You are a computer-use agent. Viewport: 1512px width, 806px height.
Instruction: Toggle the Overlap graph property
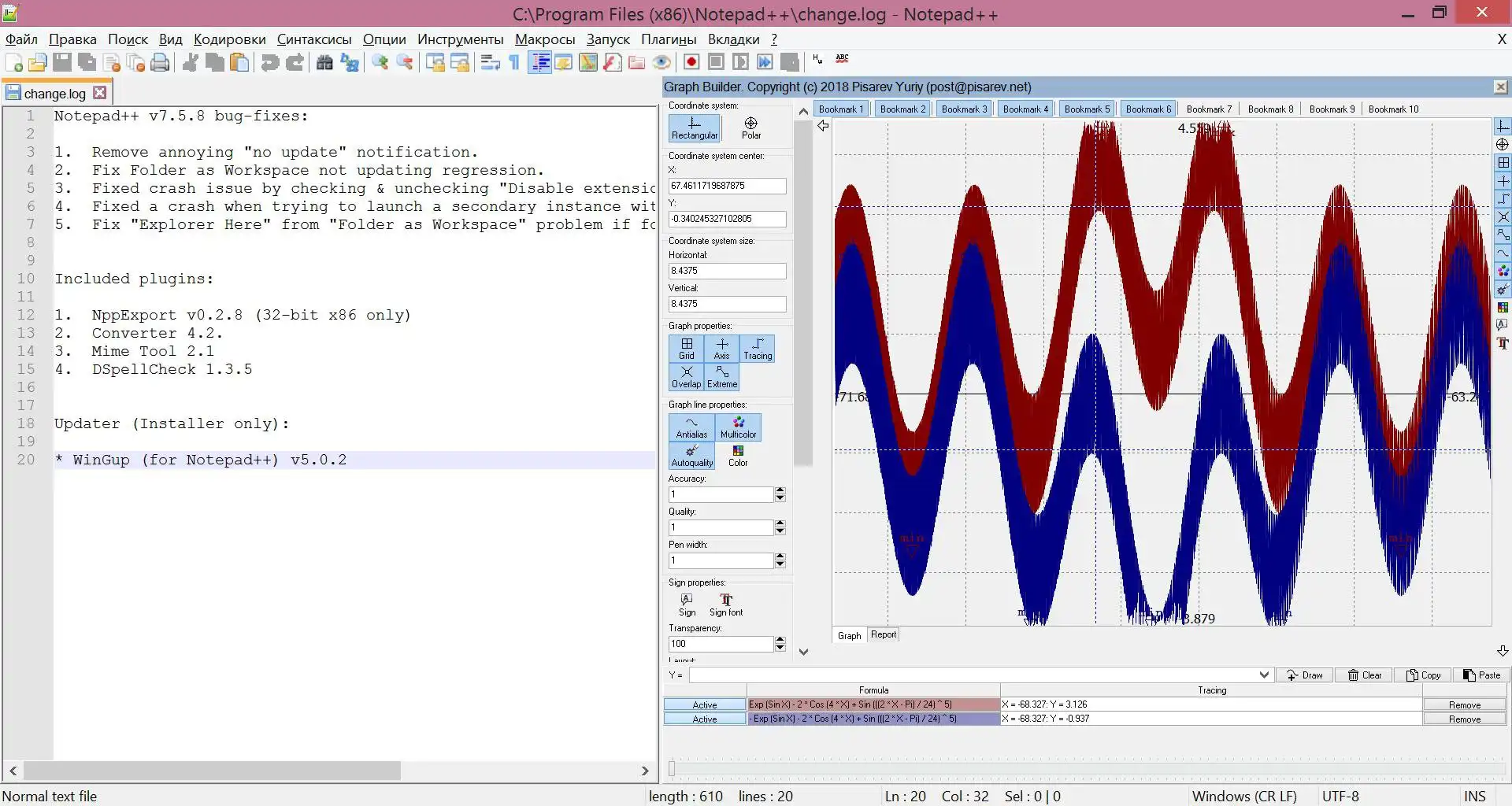(x=687, y=377)
